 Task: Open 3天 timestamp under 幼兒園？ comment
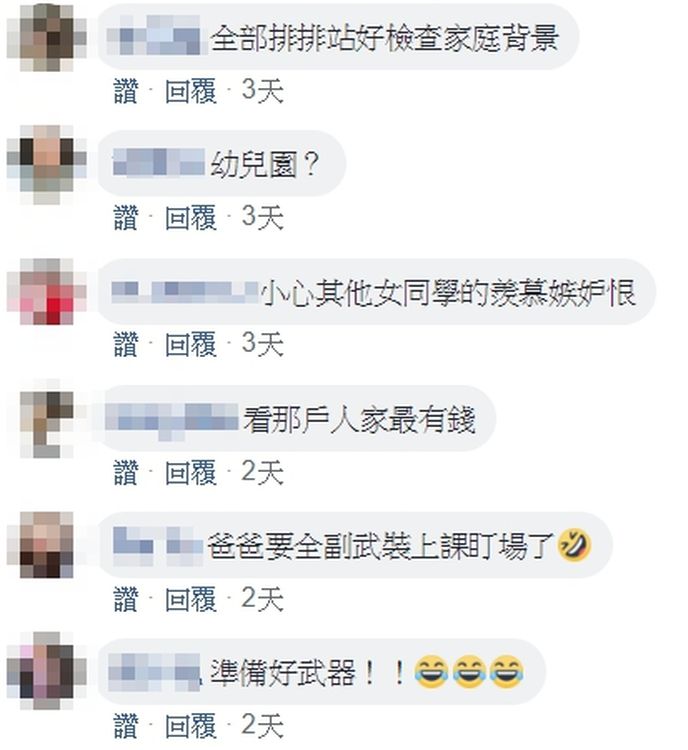[262, 217]
